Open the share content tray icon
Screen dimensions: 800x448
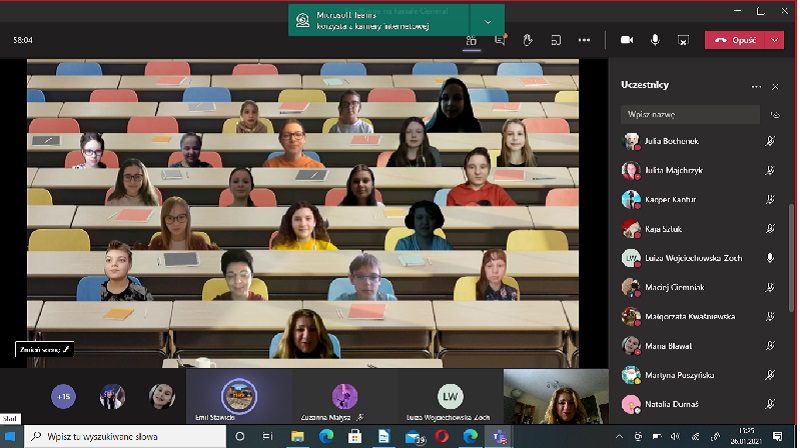click(683, 40)
